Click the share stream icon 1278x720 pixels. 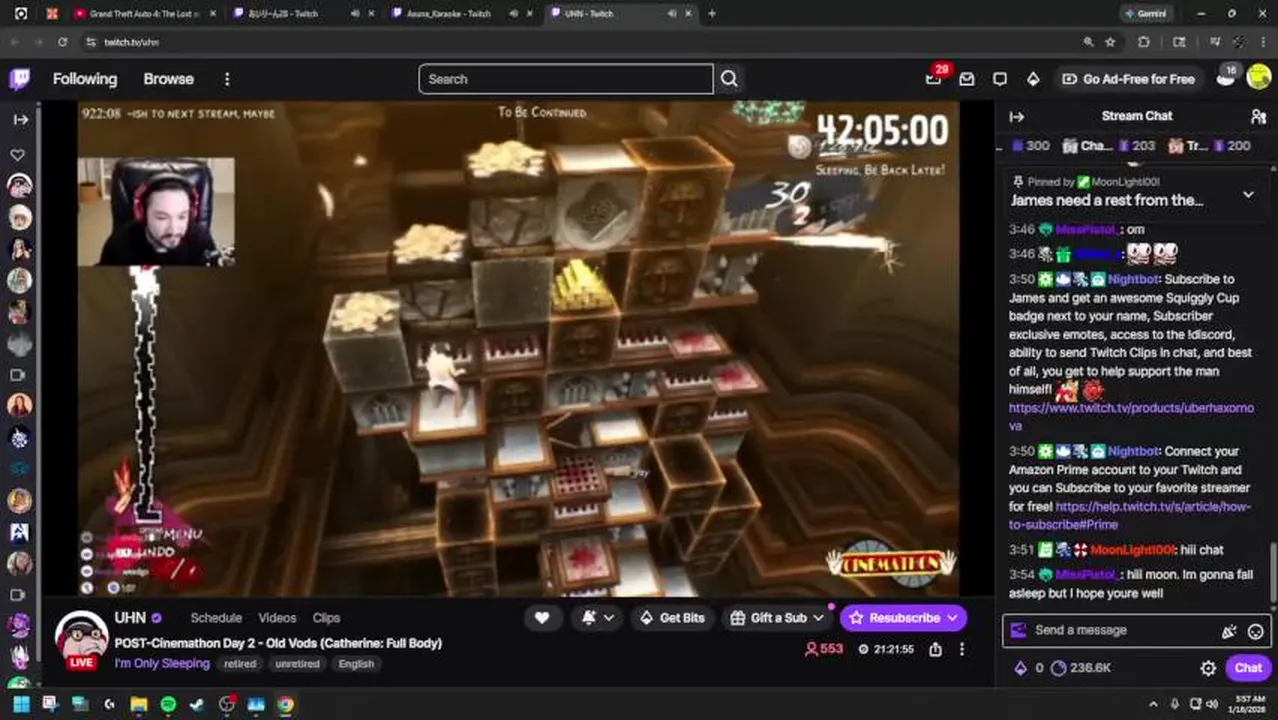[935, 649]
